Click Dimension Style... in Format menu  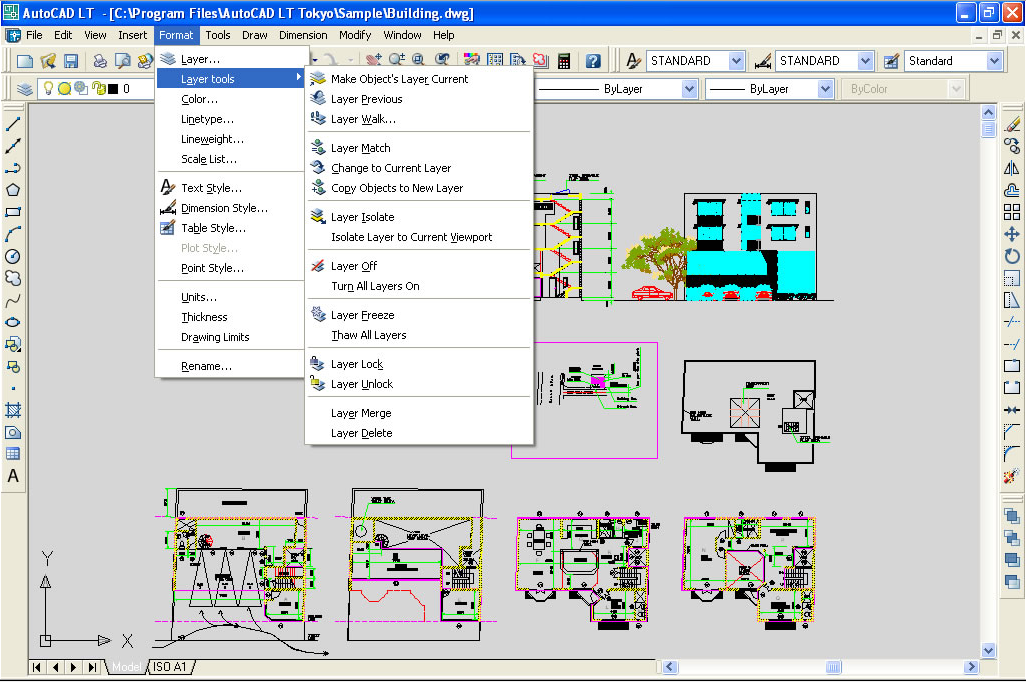tap(232, 208)
